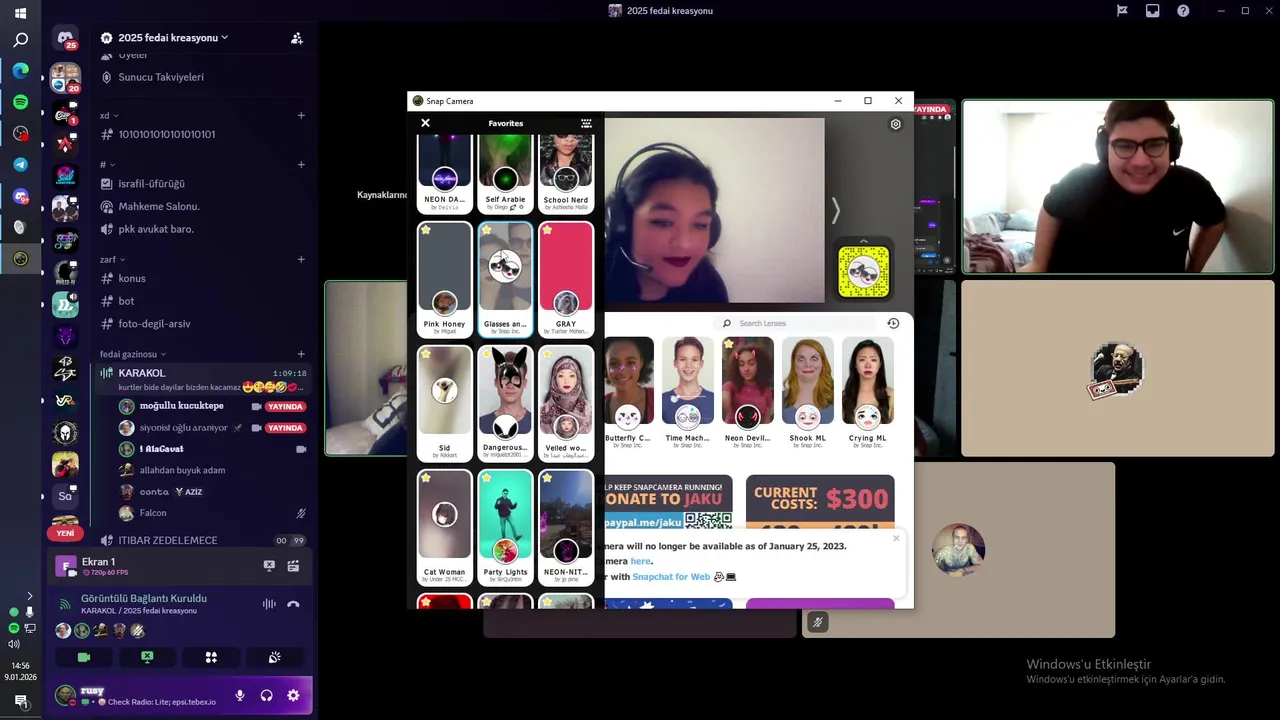Open Snap Camera settings gear icon
Image resolution: width=1280 pixels, height=720 pixels.
pos(895,124)
